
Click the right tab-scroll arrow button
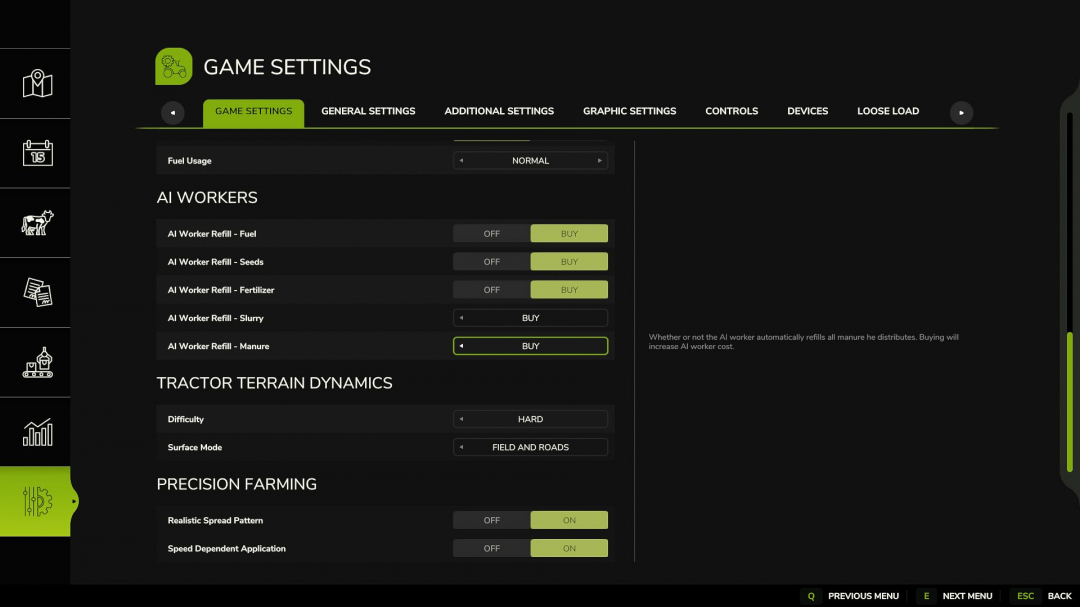click(962, 112)
